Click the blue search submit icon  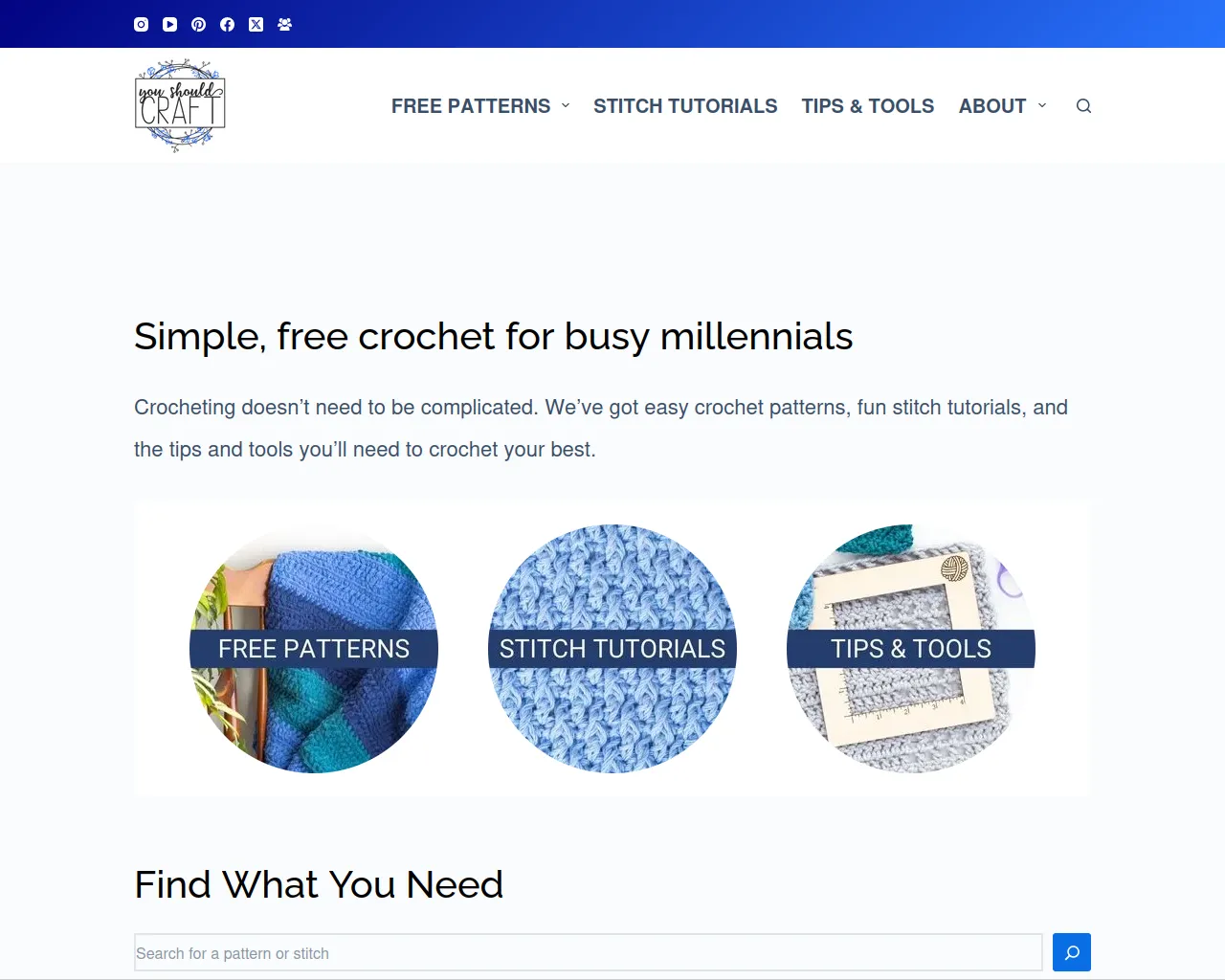(1071, 952)
